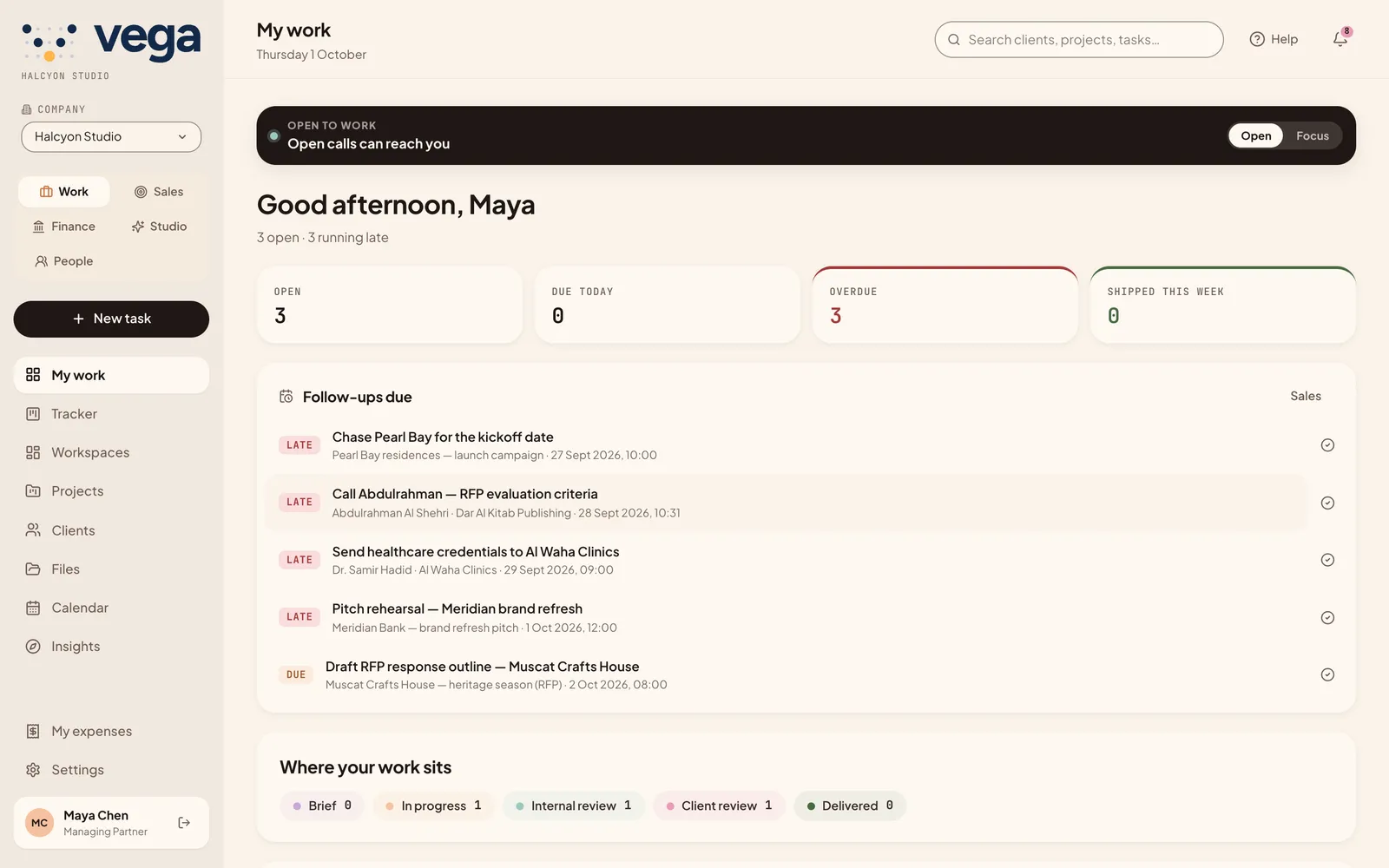This screenshot has width=1389, height=868.
Task: Open the Tracker page
Action: pyautogui.click(x=111, y=414)
